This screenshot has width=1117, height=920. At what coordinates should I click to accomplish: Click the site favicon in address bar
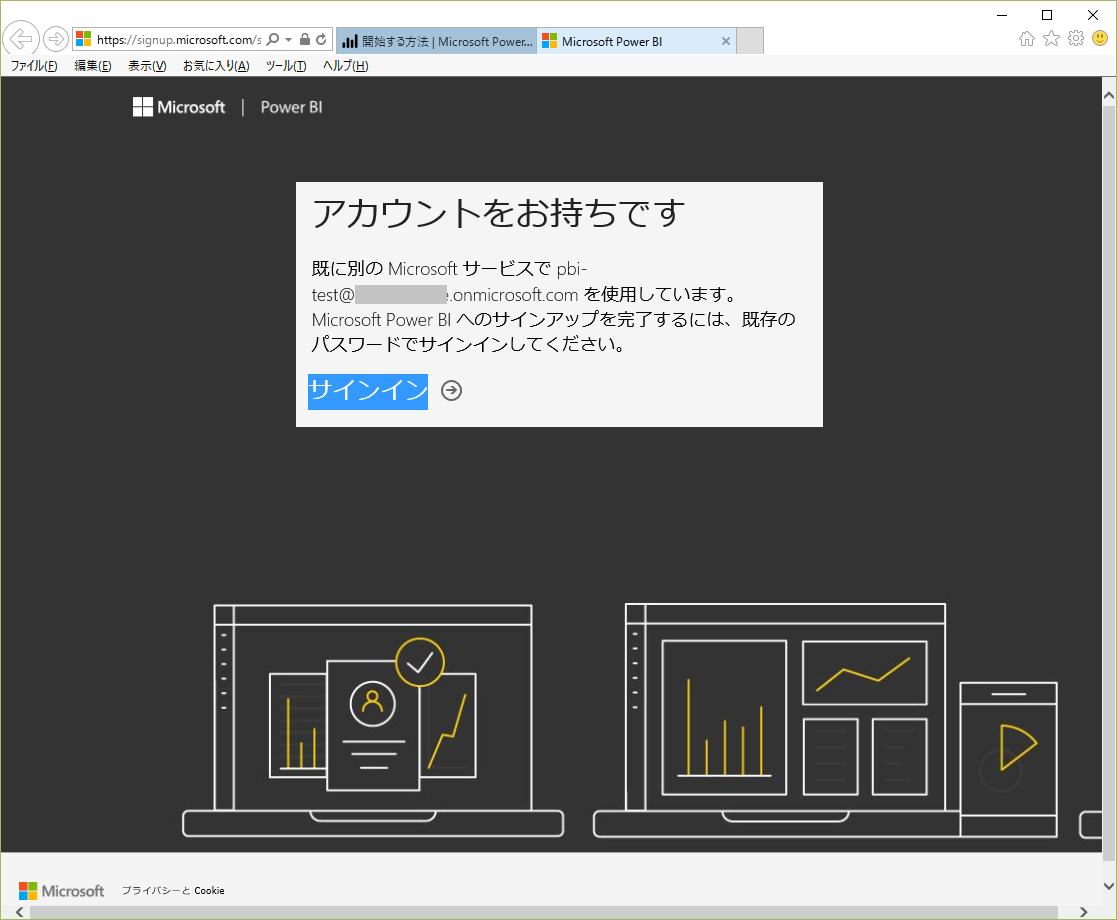tap(83, 39)
